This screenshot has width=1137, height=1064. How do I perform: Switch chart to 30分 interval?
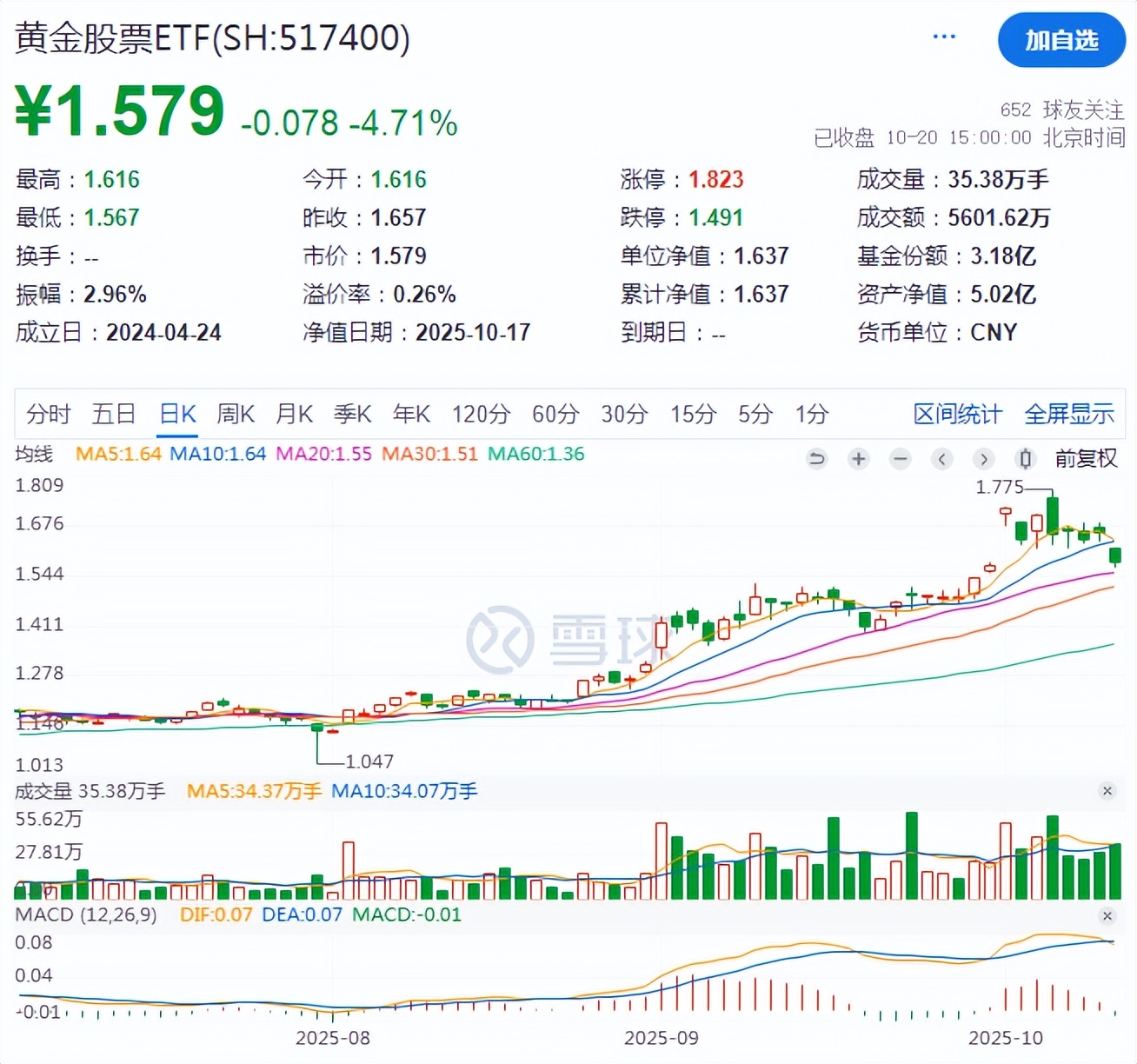point(624,414)
